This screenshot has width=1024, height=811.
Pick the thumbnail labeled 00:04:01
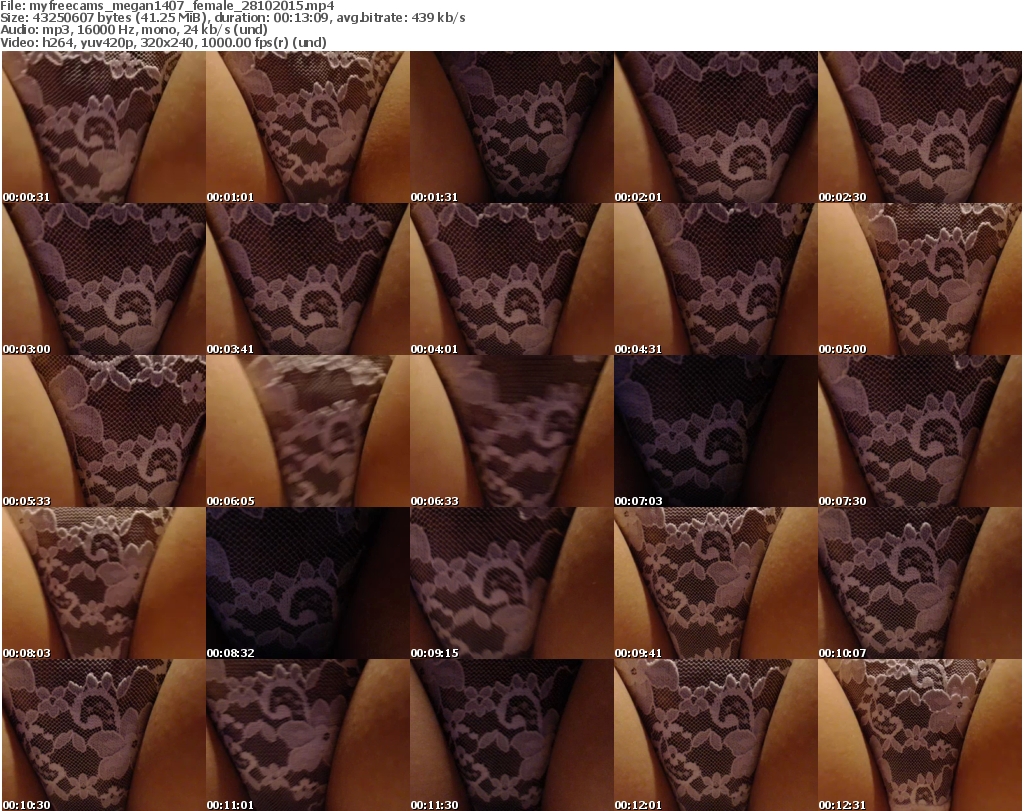[x=511, y=279]
